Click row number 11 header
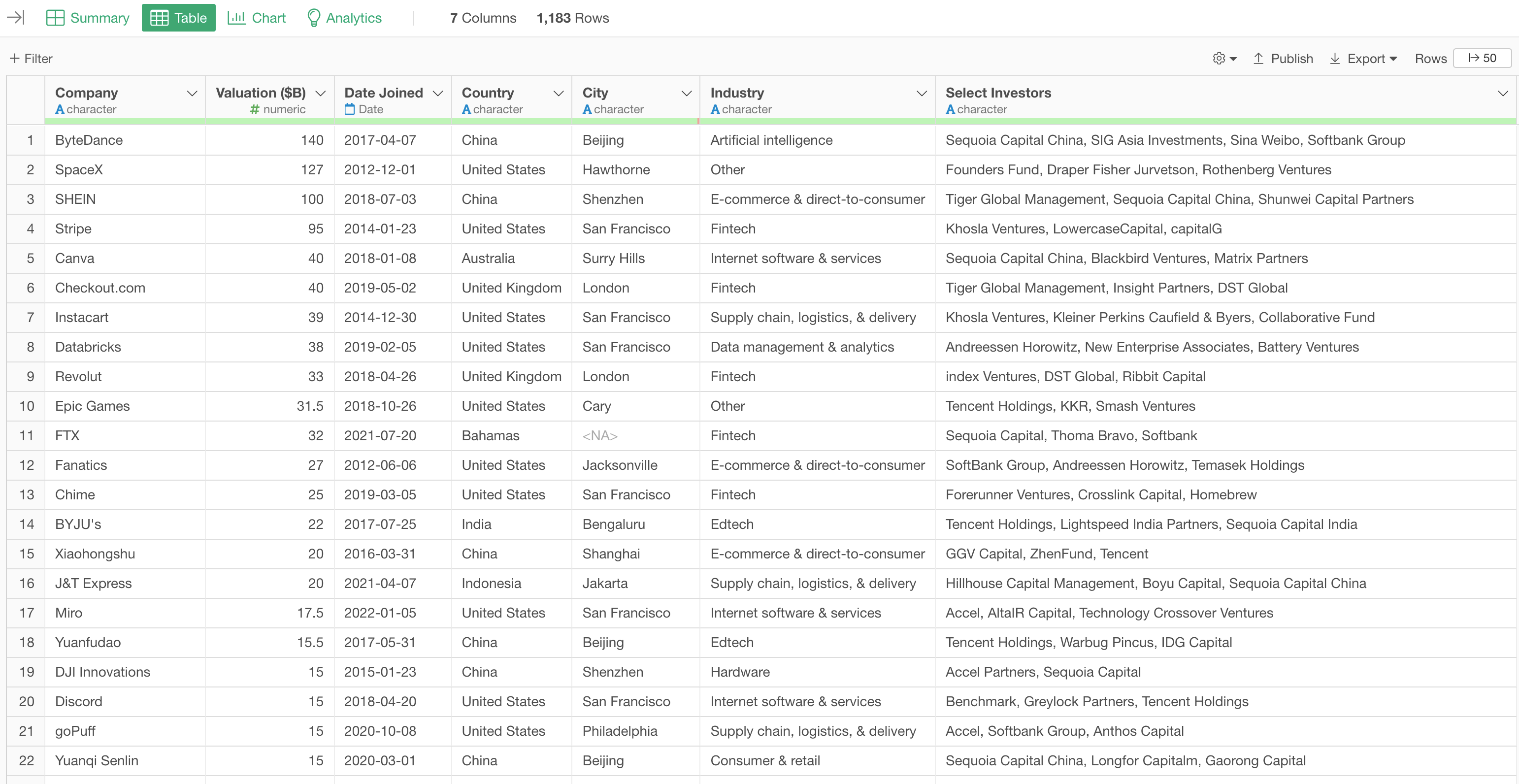 point(26,436)
